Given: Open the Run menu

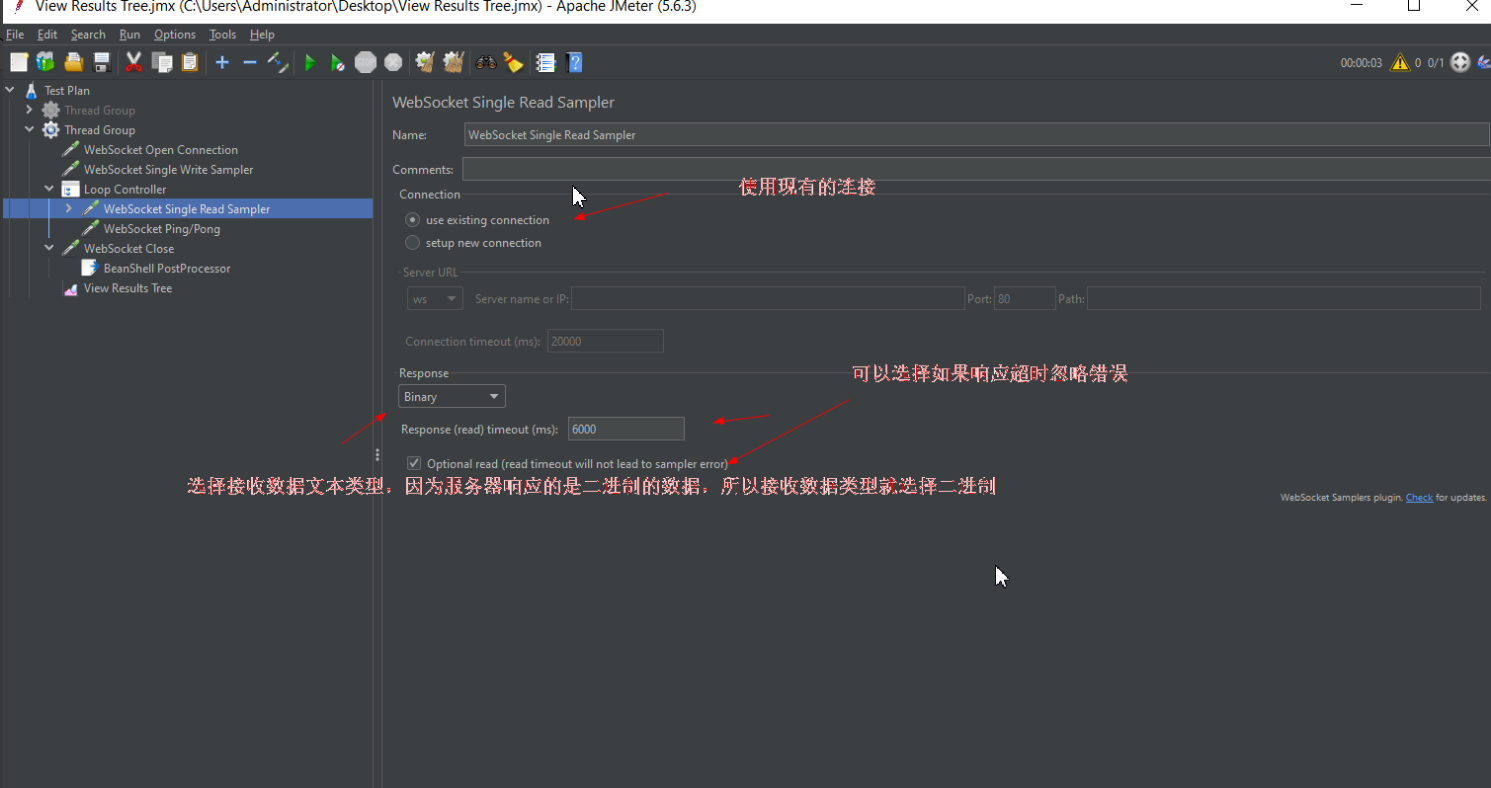Looking at the screenshot, I should [130, 34].
